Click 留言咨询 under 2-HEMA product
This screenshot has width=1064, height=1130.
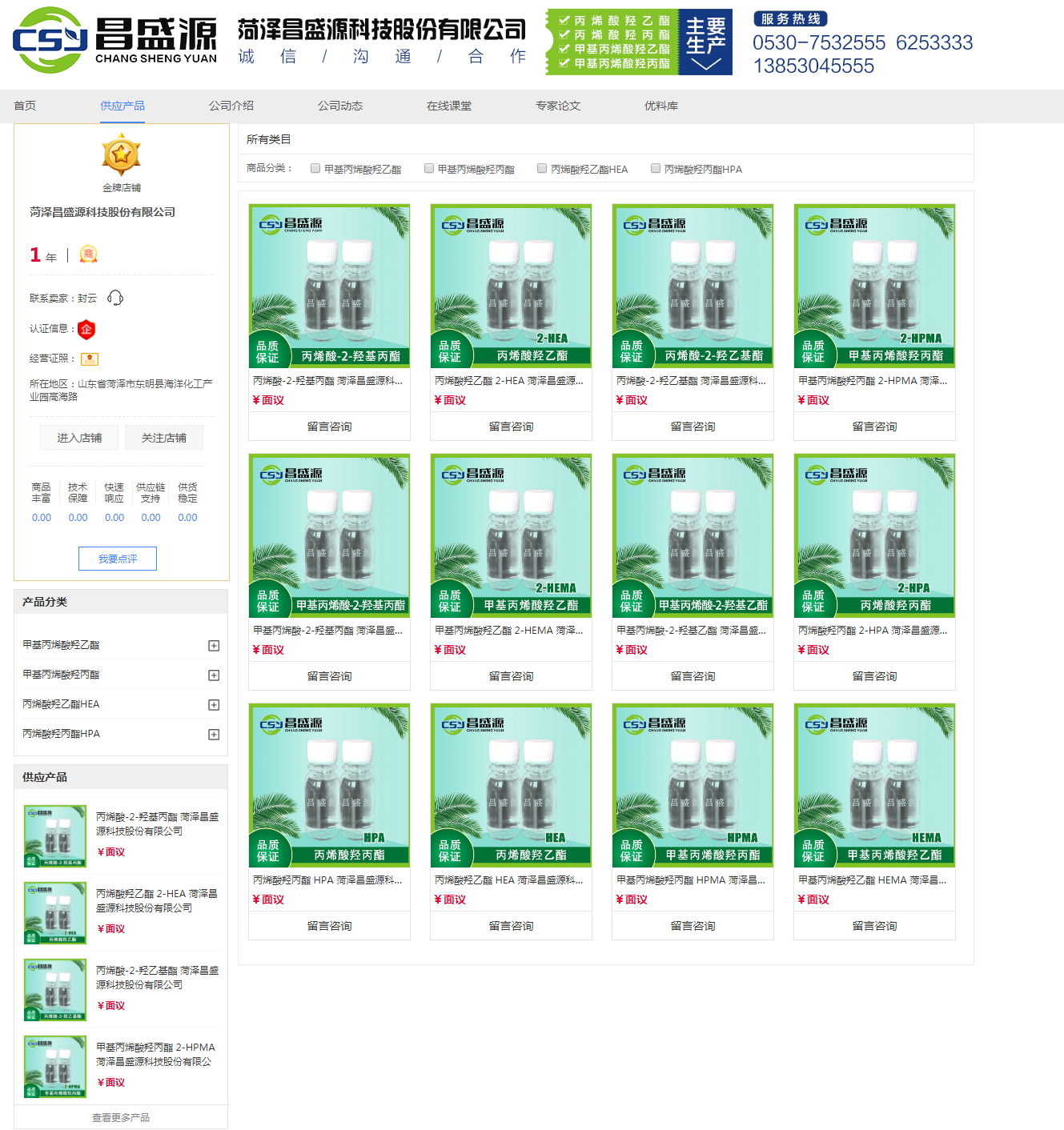512,676
